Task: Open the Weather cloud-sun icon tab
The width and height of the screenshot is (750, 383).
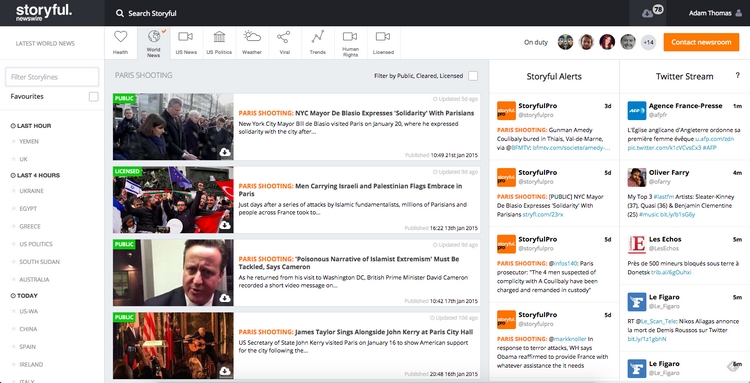Action: (252, 36)
